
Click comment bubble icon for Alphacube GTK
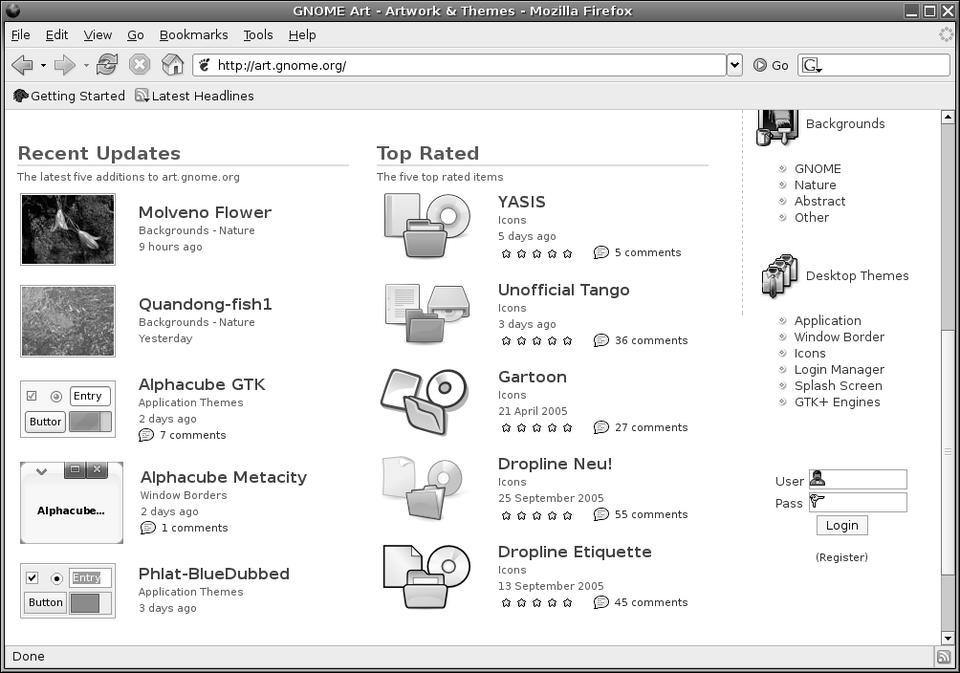click(146, 435)
